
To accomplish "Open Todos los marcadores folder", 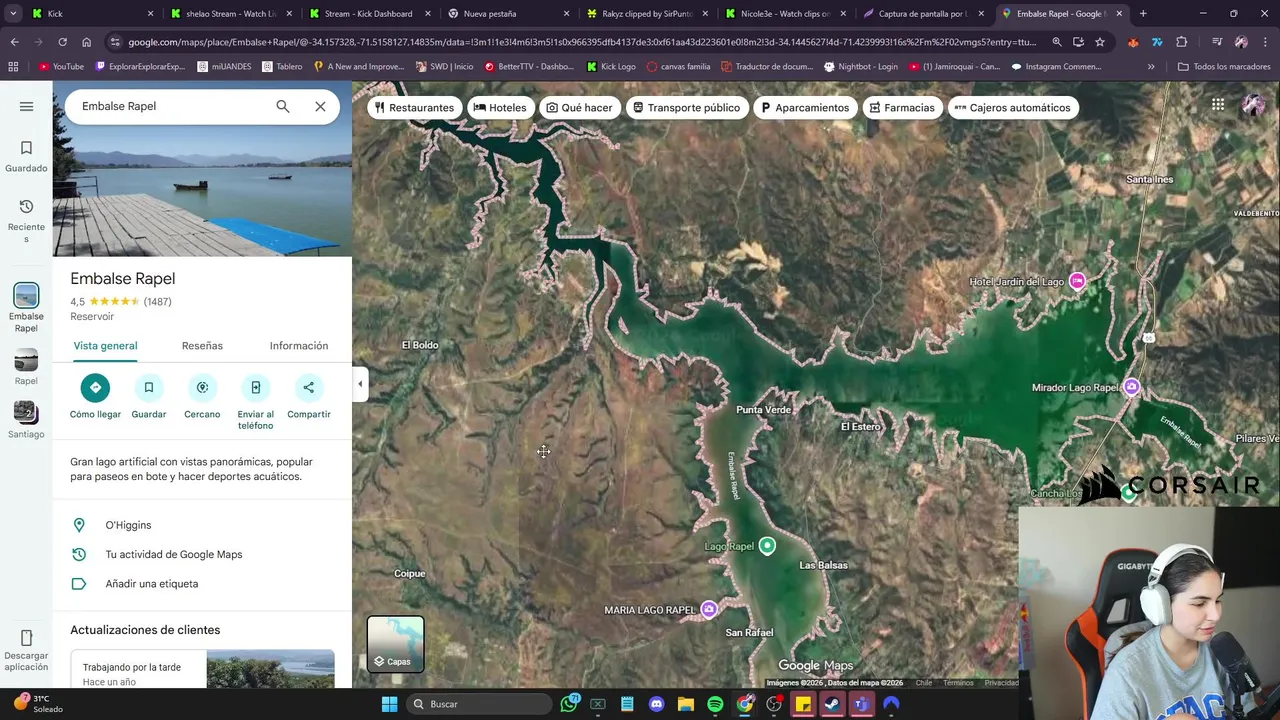I will [x=1224, y=67].
